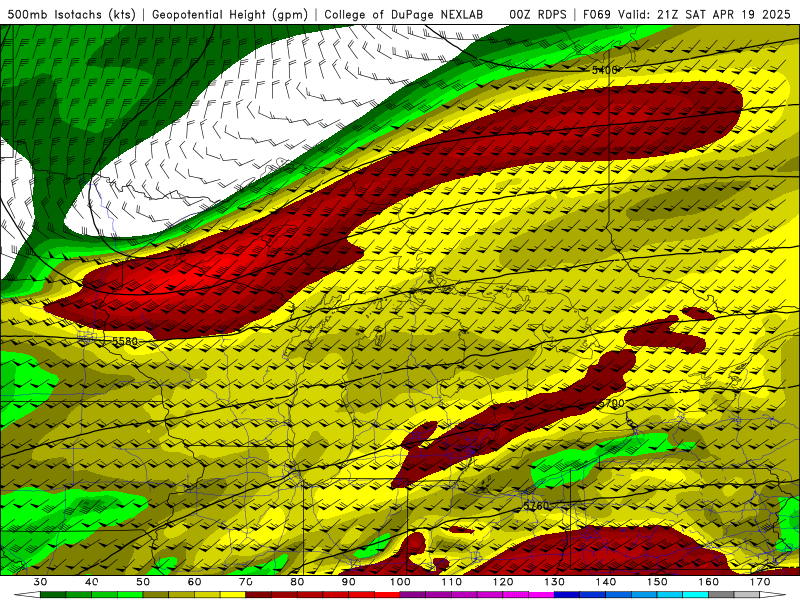Click the 40 value on the color scale
Viewport: 800px width, 600px height.
(91, 582)
